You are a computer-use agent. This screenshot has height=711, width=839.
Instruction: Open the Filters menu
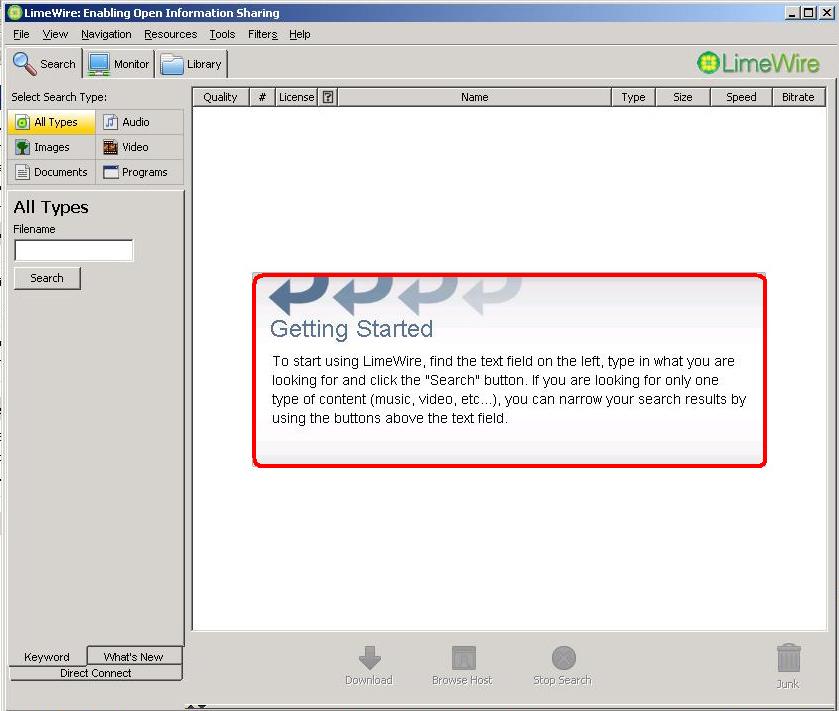coord(263,34)
